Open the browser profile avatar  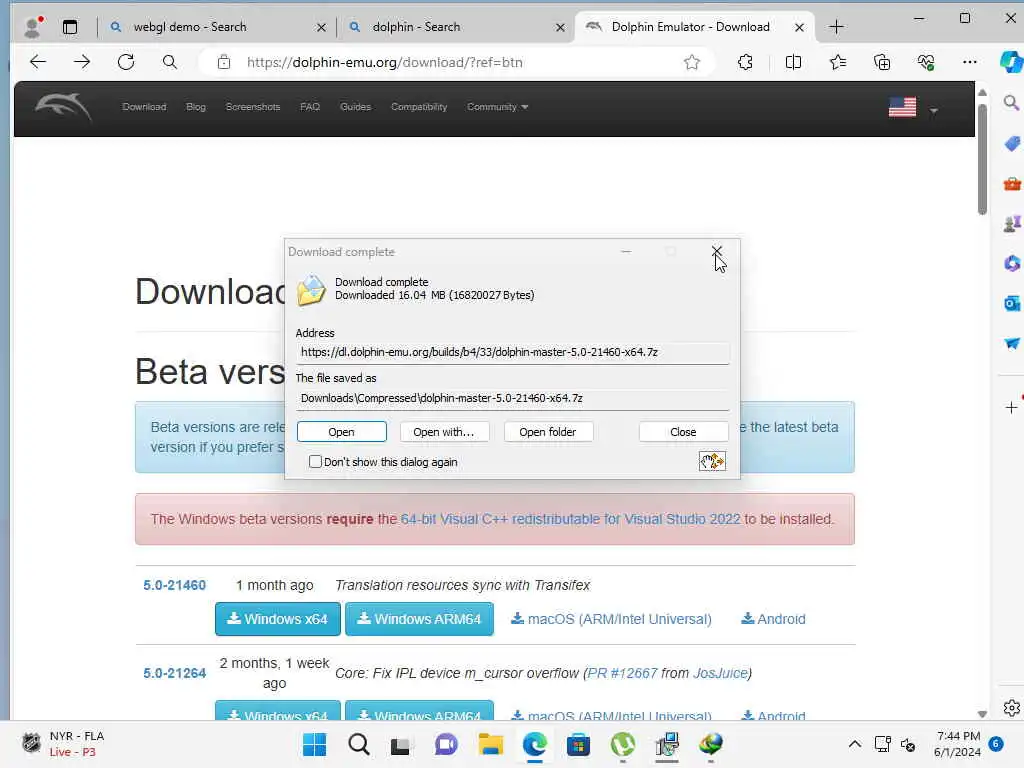33,27
